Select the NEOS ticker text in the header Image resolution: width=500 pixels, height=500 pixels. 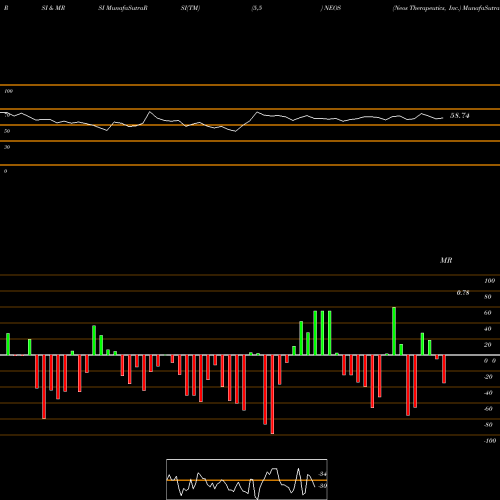pyautogui.click(x=332, y=8)
